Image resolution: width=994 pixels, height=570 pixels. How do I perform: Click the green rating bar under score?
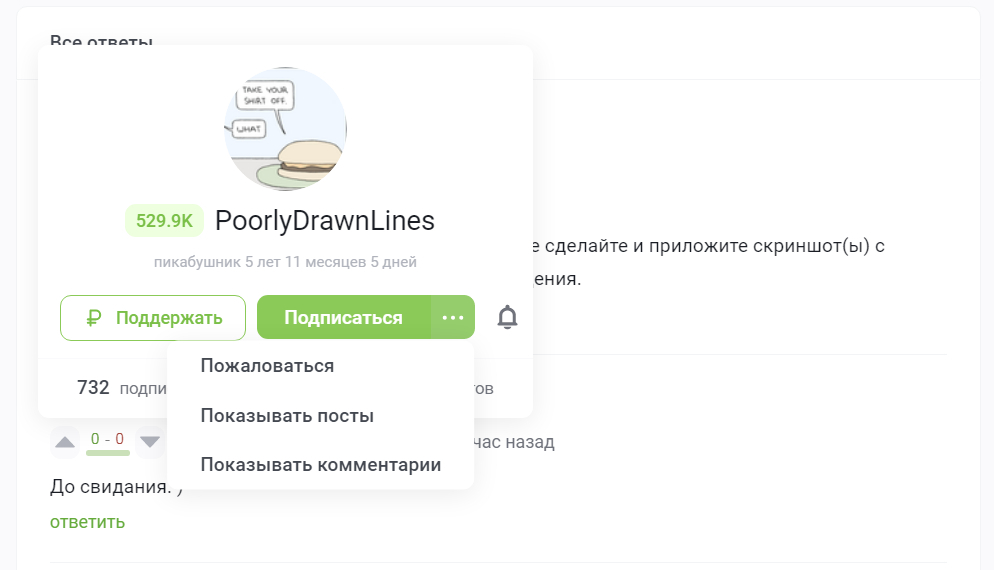[107, 453]
